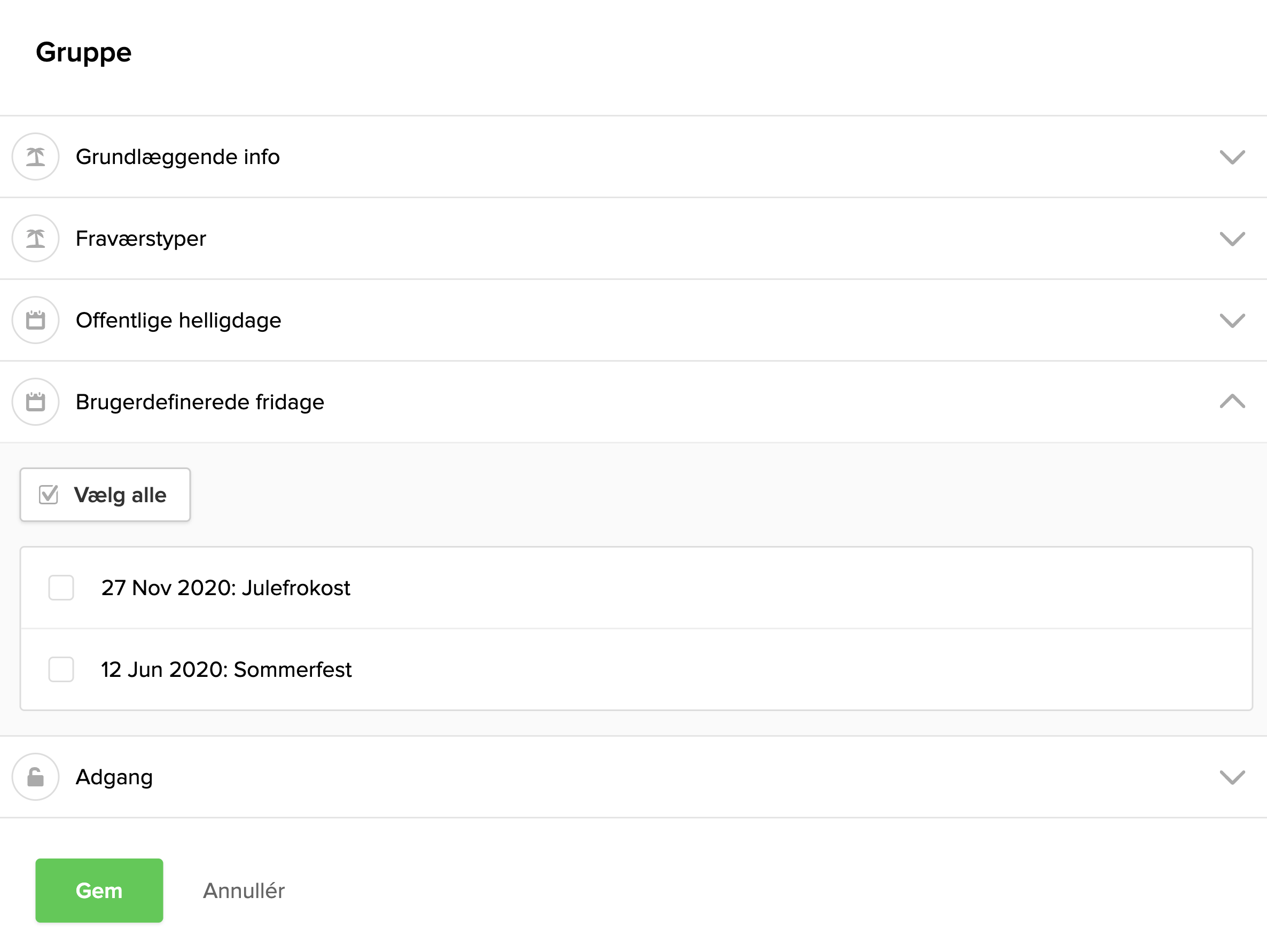Expand the Adgang section chevron
The image size is (1267, 952).
[x=1232, y=777]
